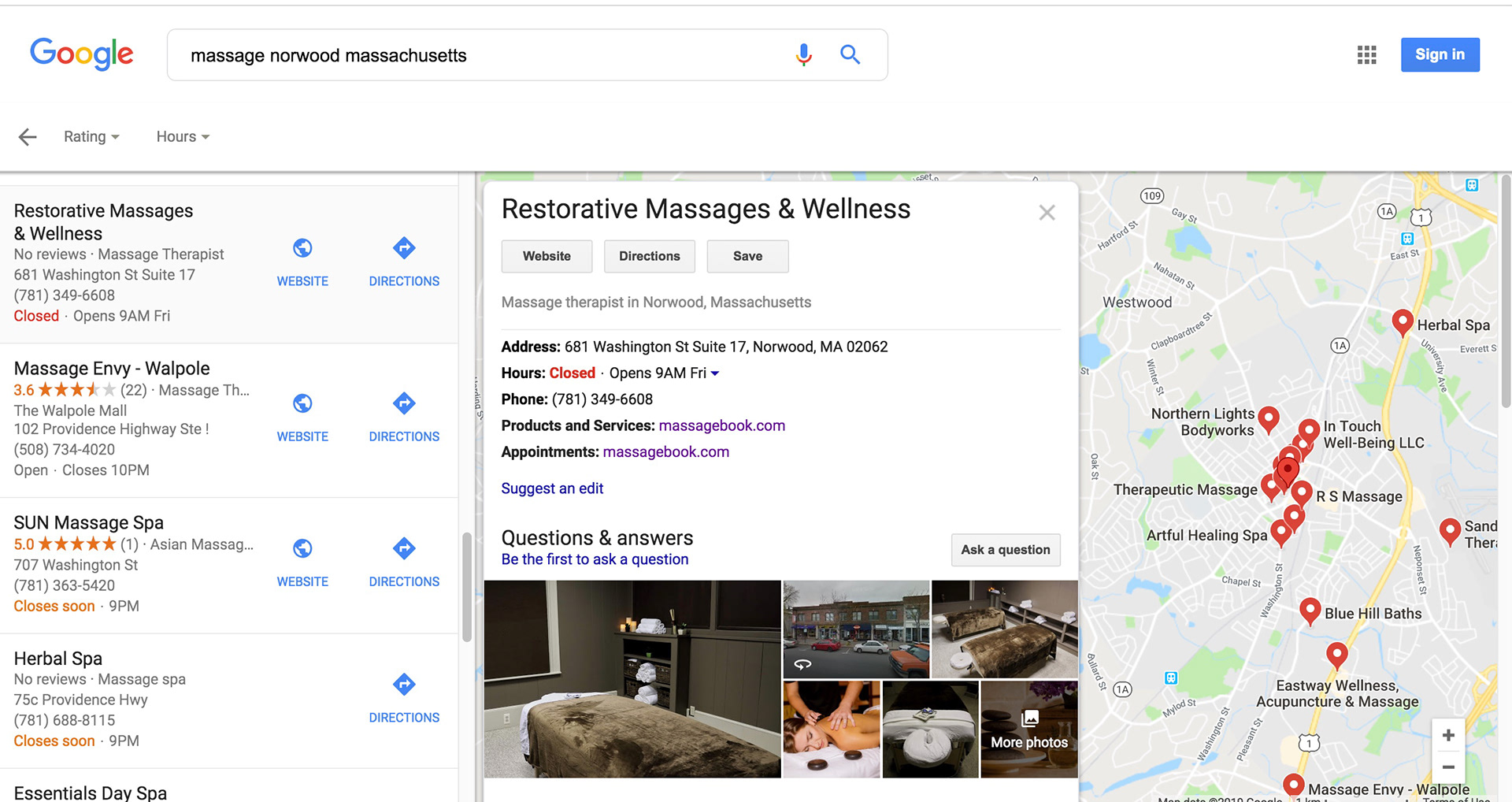Zoom in on the map

(x=1448, y=735)
